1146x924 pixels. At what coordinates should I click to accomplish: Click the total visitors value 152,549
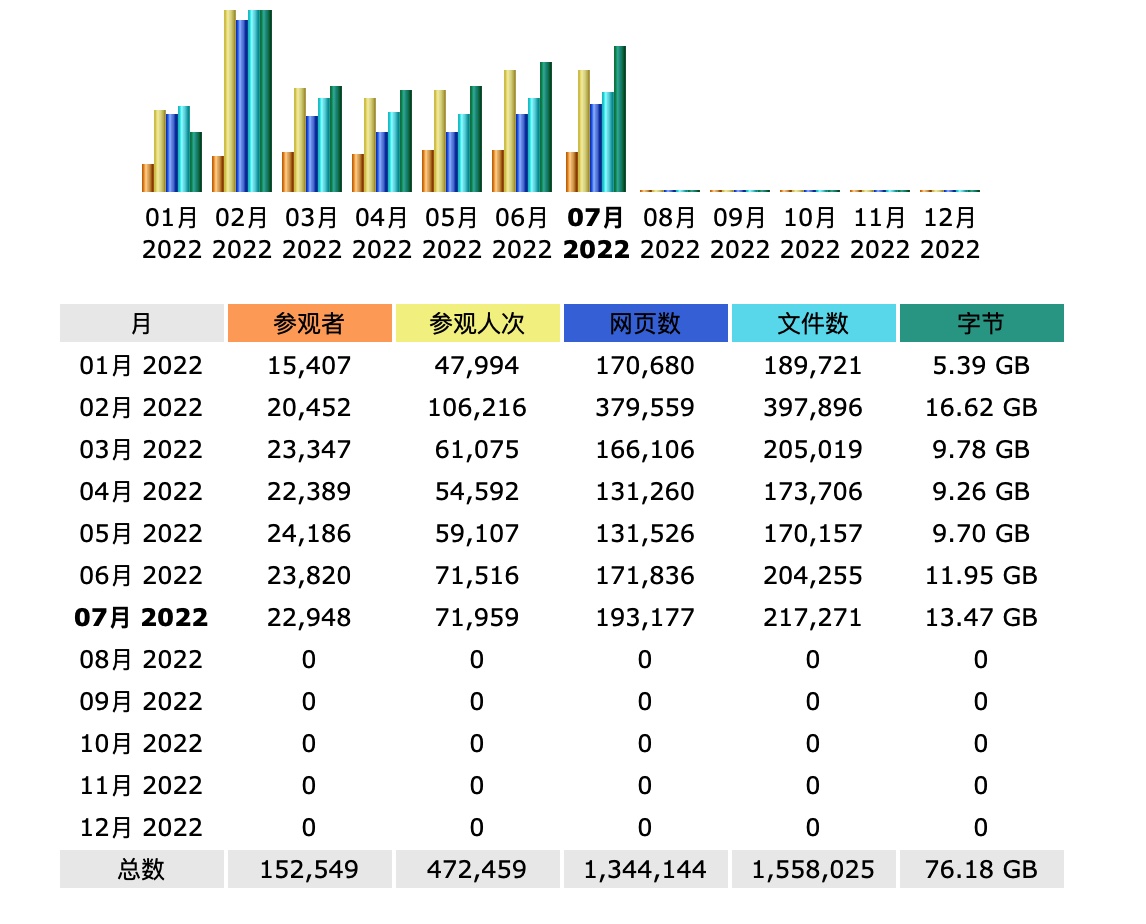309,870
